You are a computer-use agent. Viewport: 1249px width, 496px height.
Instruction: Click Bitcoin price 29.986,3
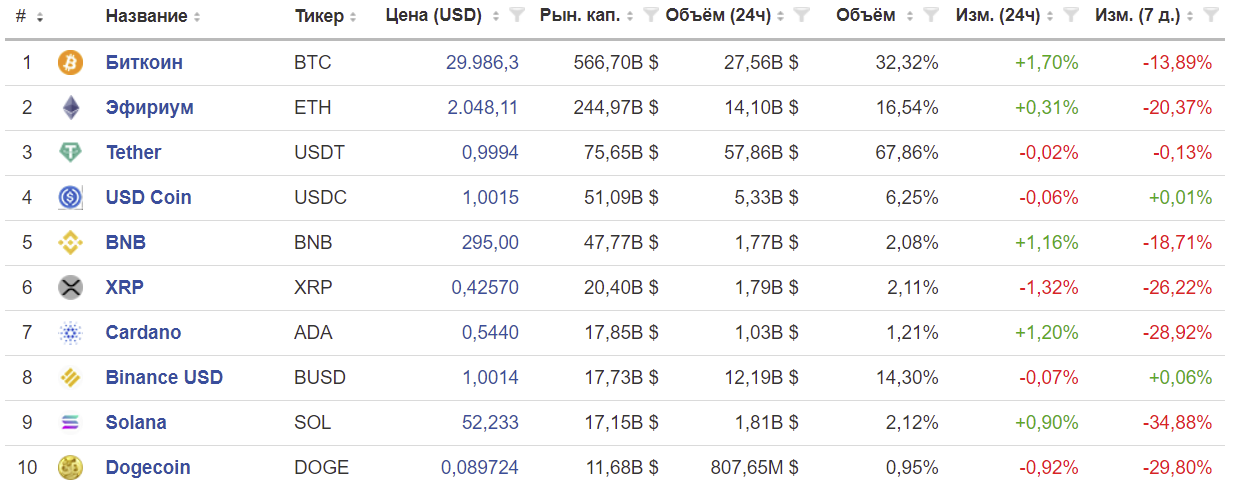click(x=482, y=63)
